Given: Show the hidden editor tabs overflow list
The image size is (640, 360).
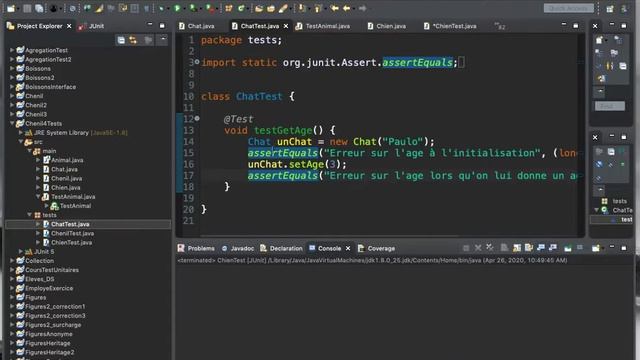Looking at the screenshot, I should (x=500, y=26).
